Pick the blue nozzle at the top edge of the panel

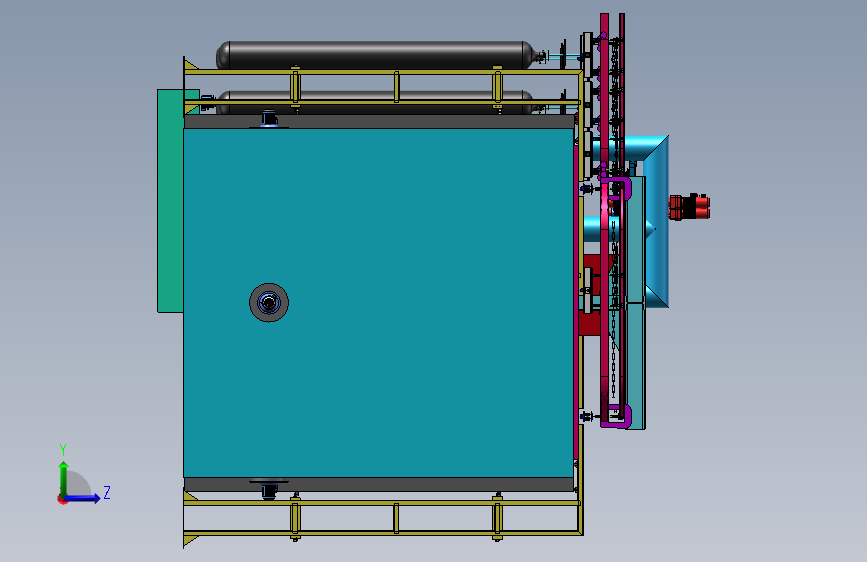point(269,119)
